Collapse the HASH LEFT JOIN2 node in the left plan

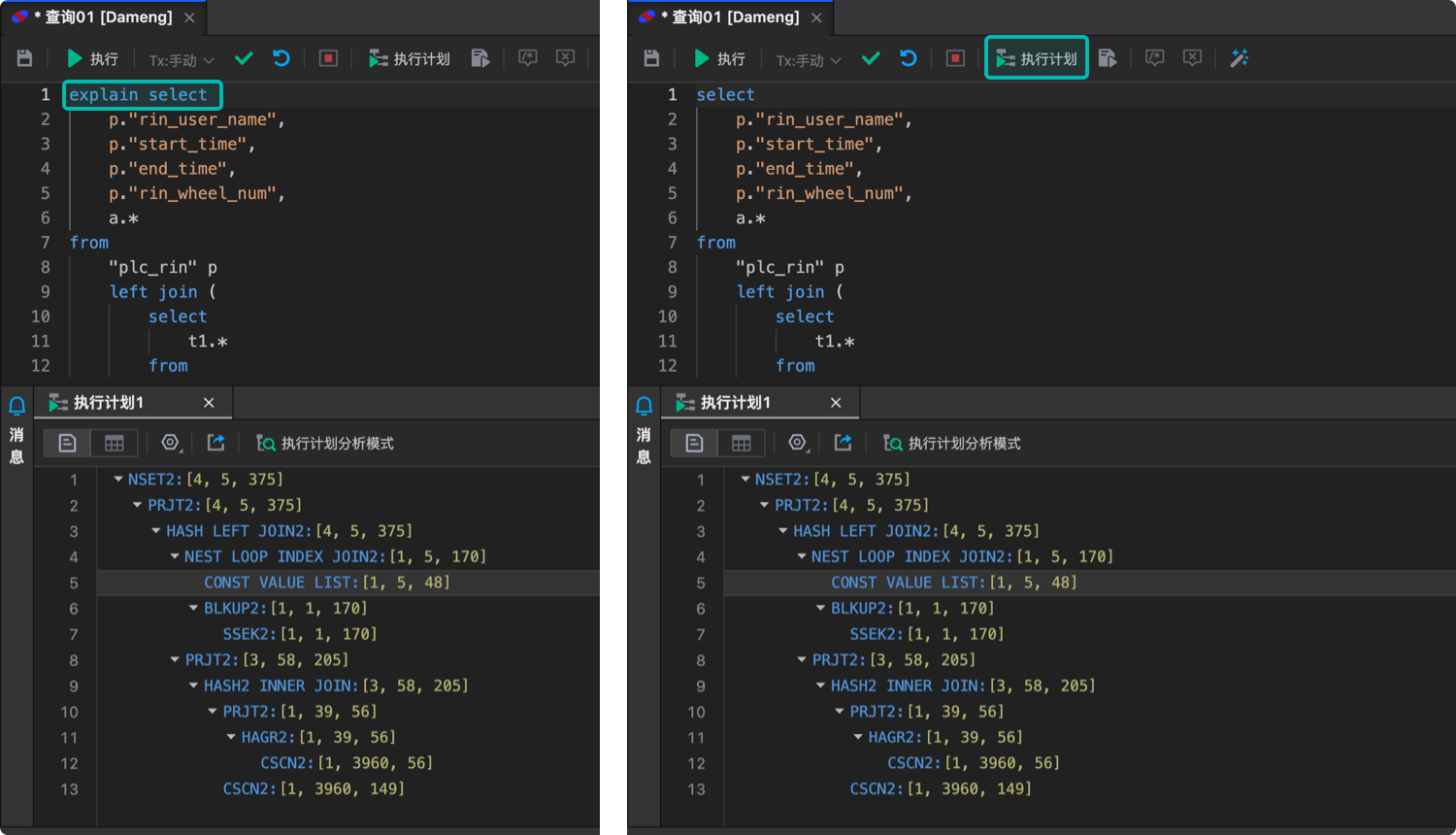tap(156, 531)
